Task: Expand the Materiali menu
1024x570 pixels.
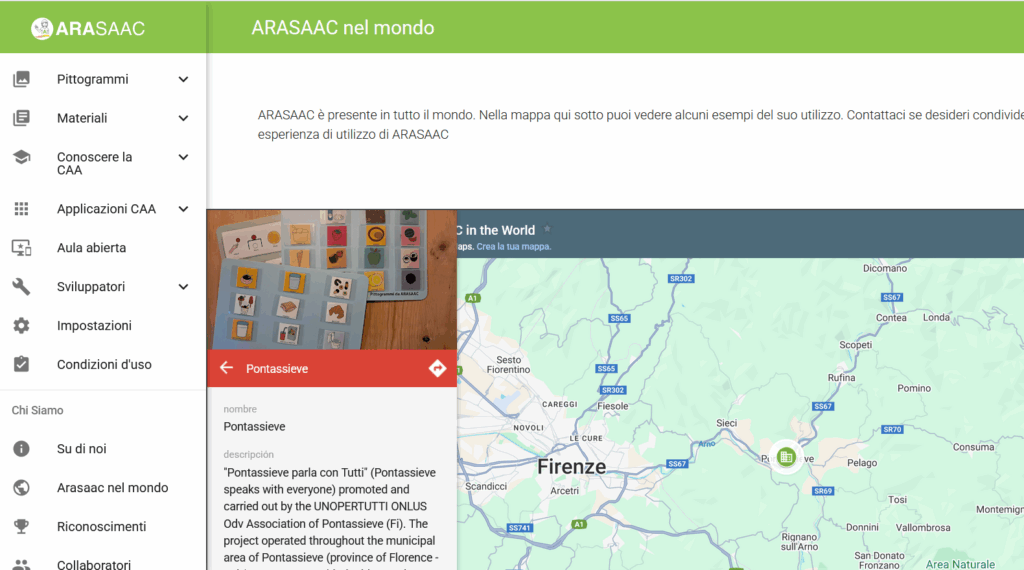Action: point(184,118)
